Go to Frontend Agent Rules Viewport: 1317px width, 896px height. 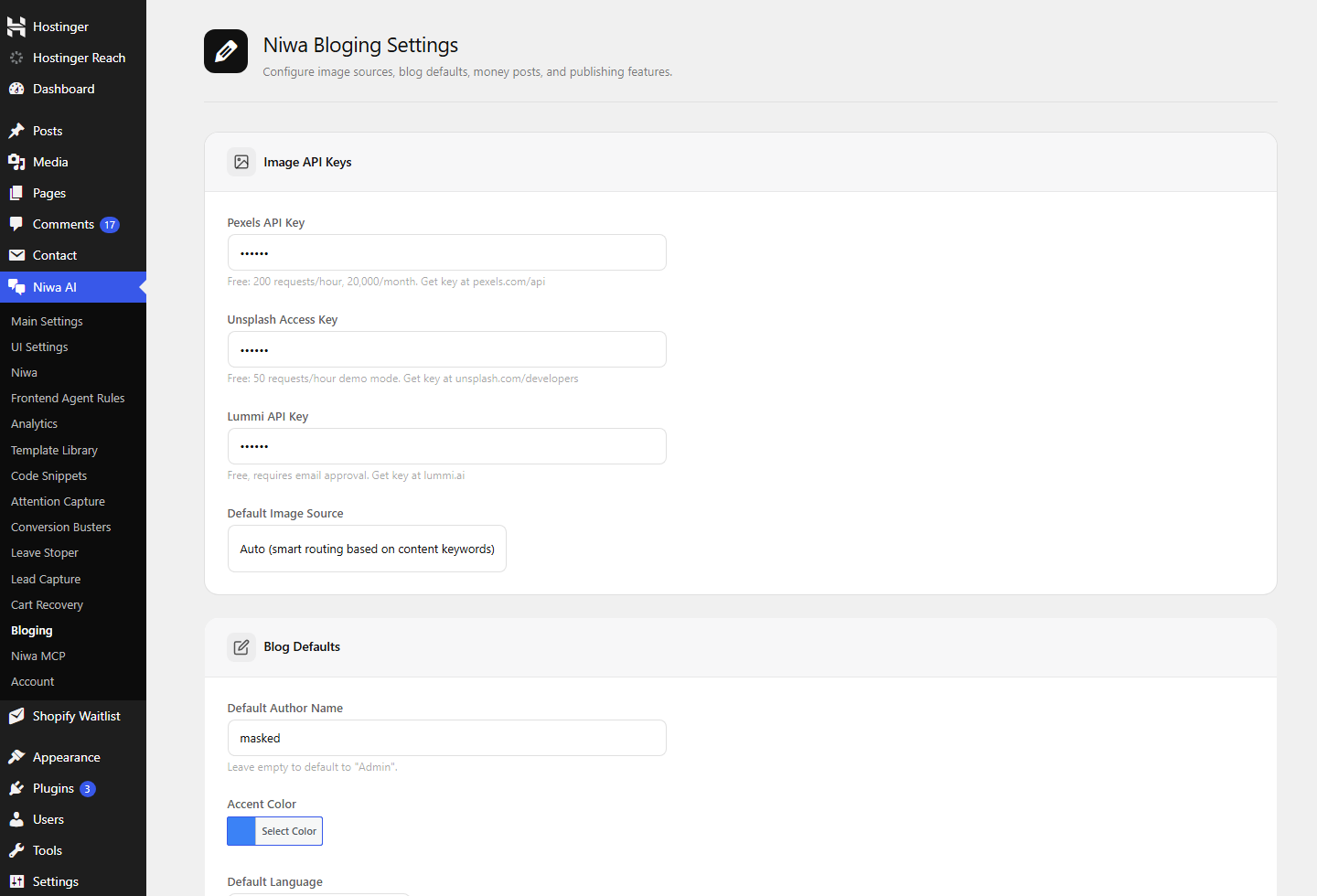click(x=68, y=399)
